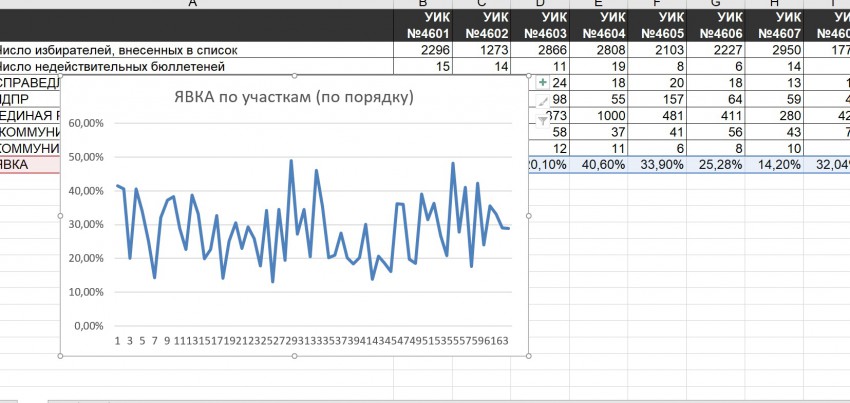The height and width of the screenshot is (403, 850).
Task: Select cell containing 1000
Action: 598,115
